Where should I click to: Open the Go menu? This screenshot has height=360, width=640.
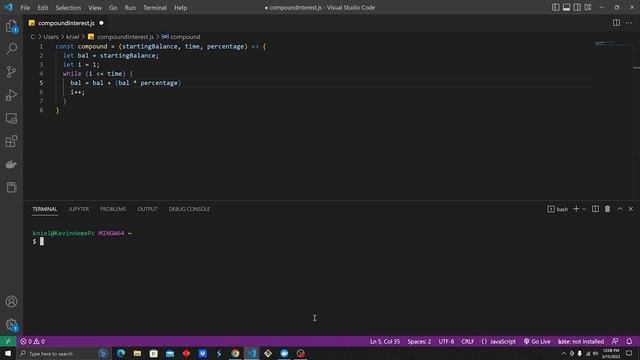coord(113,7)
